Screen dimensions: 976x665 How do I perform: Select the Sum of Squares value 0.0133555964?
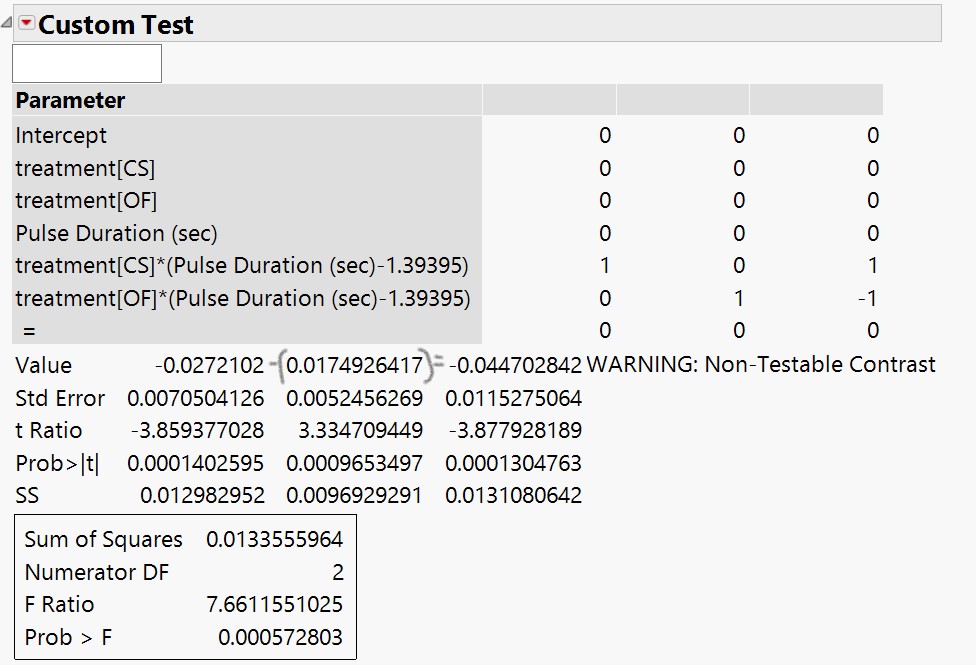coord(274,540)
